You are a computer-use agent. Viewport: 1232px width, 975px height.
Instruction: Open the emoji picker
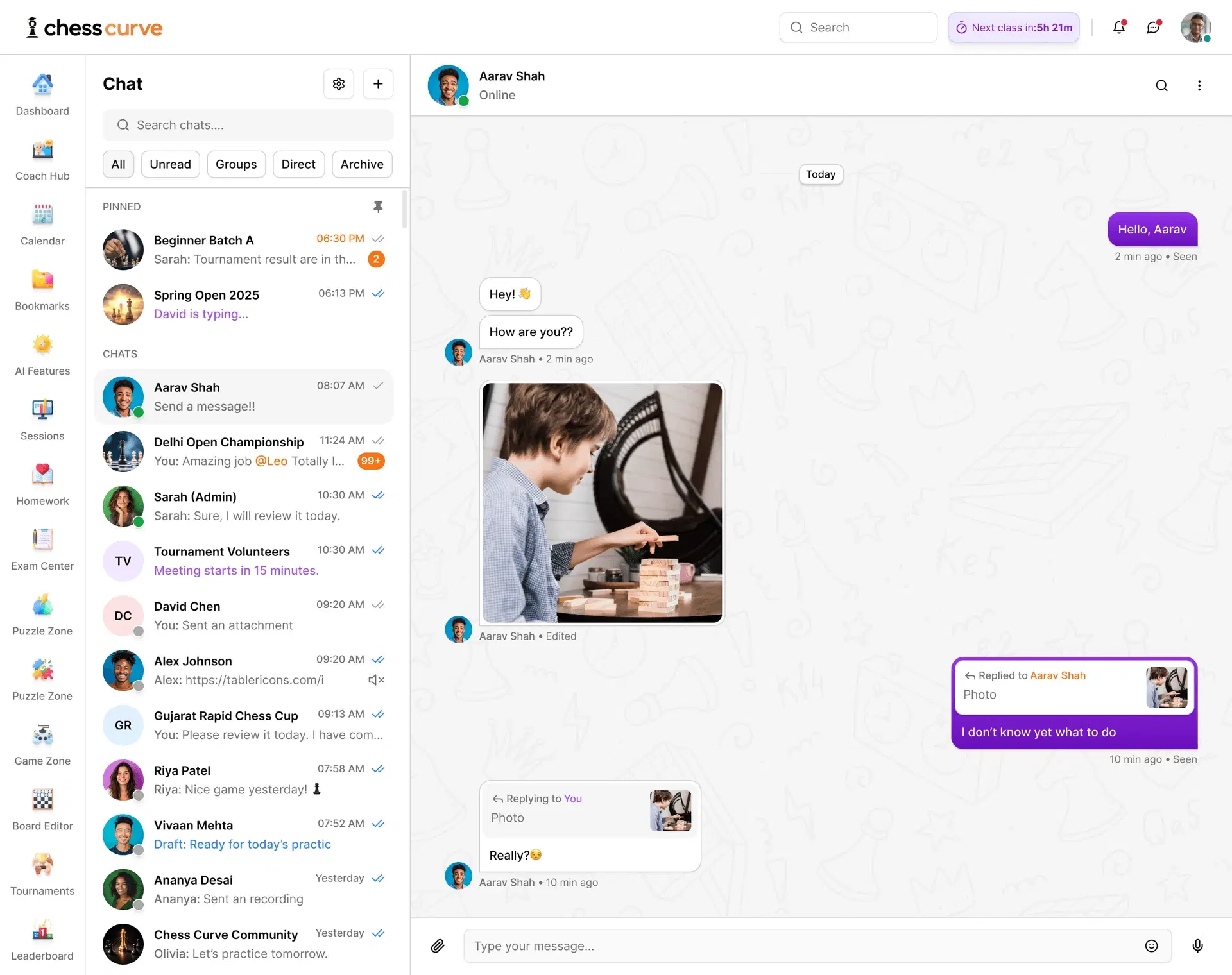tap(1151, 945)
